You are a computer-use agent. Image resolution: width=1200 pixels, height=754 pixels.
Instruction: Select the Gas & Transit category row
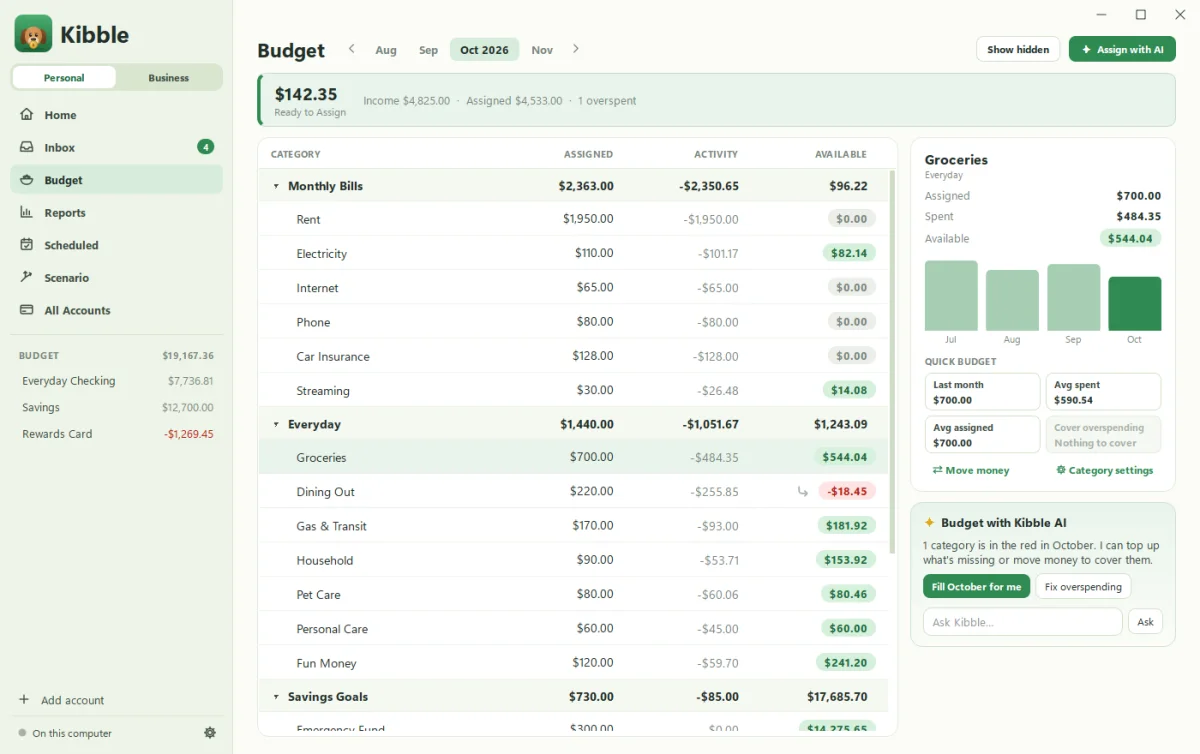(x=573, y=526)
